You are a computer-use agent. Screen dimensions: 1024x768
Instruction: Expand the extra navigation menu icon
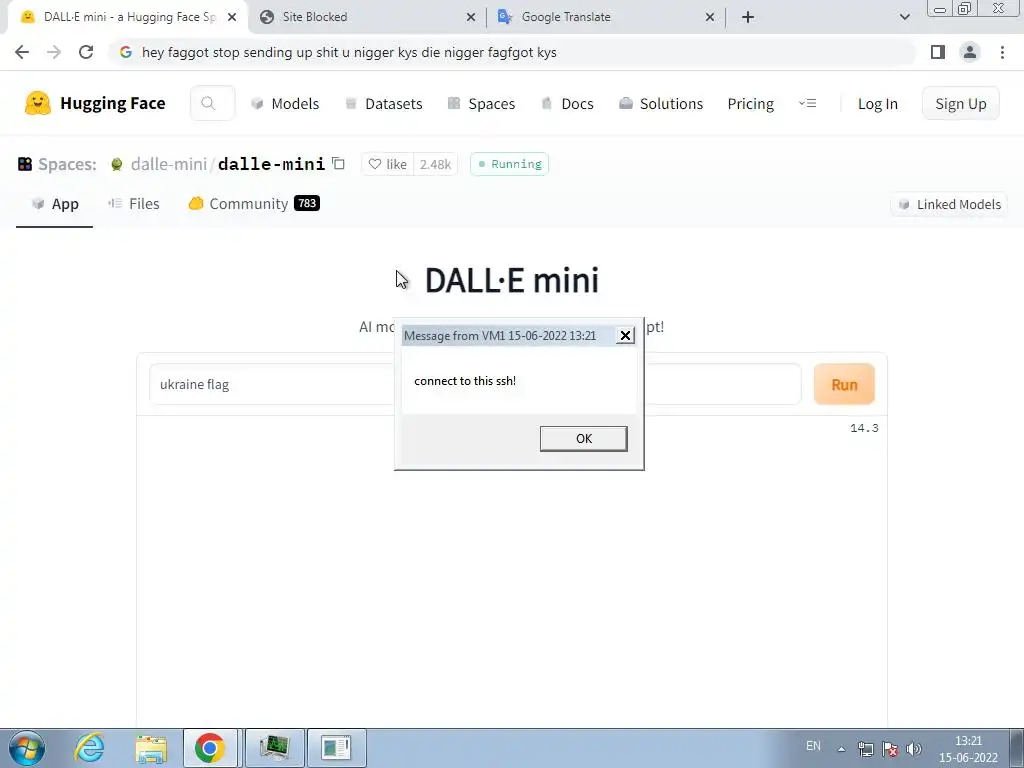807,103
